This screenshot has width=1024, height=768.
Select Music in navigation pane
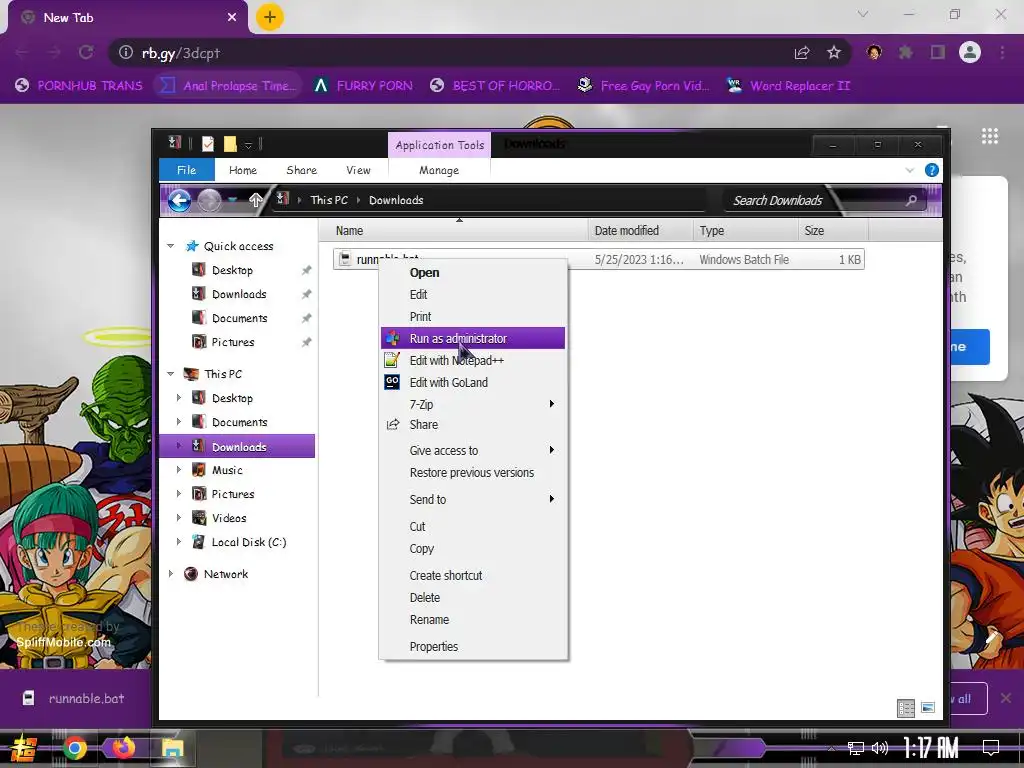pyautogui.click(x=227, y=470)
